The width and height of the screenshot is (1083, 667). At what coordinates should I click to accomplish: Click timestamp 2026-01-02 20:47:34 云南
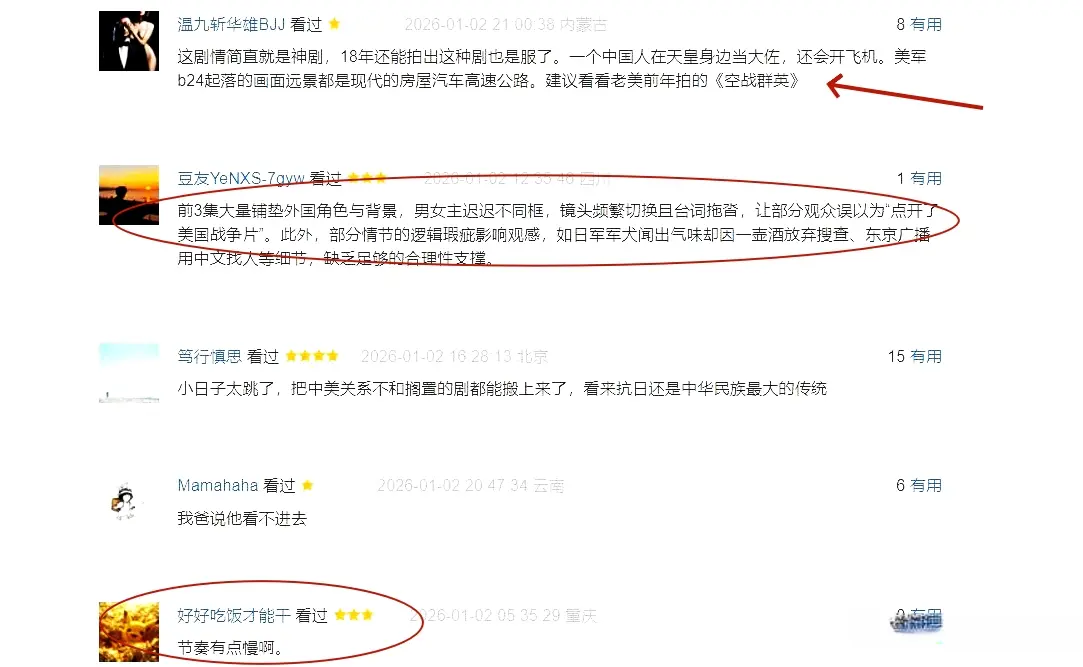(x=471, y=485)
